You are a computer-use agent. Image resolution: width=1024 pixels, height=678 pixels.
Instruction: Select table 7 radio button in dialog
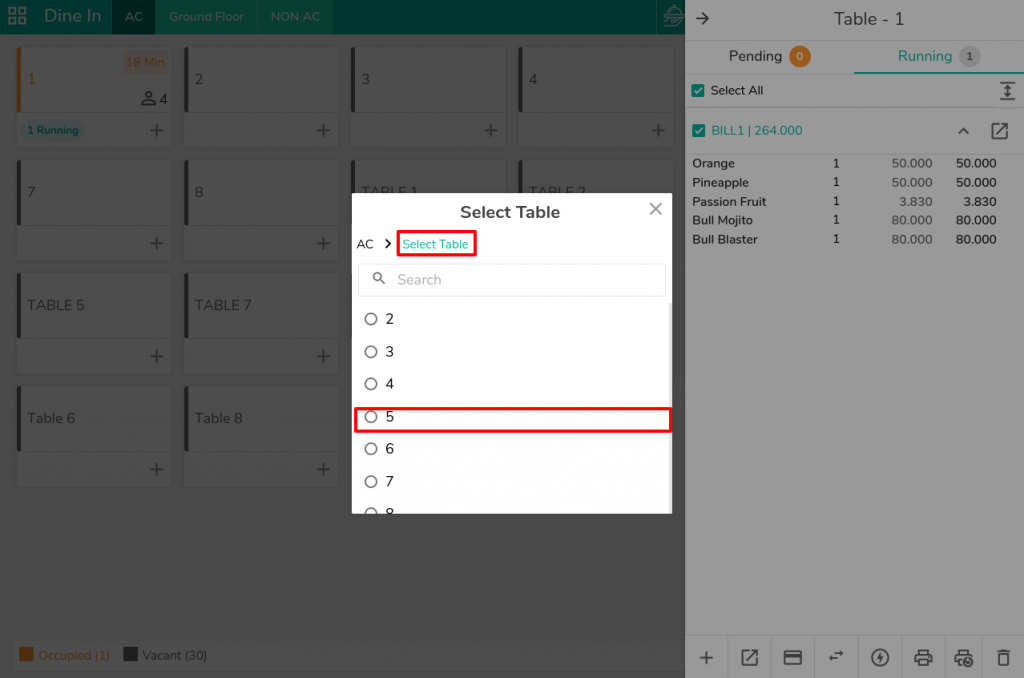pos(371,481)
